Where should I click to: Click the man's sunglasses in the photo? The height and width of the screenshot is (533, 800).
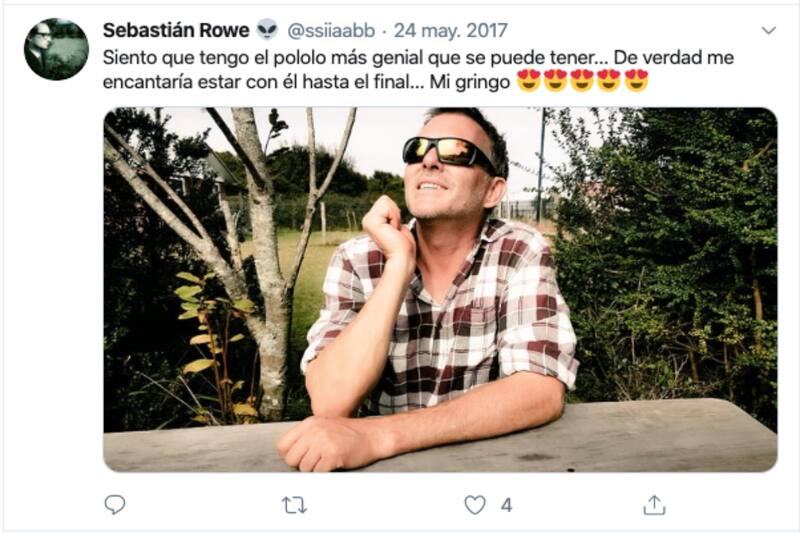448,151
